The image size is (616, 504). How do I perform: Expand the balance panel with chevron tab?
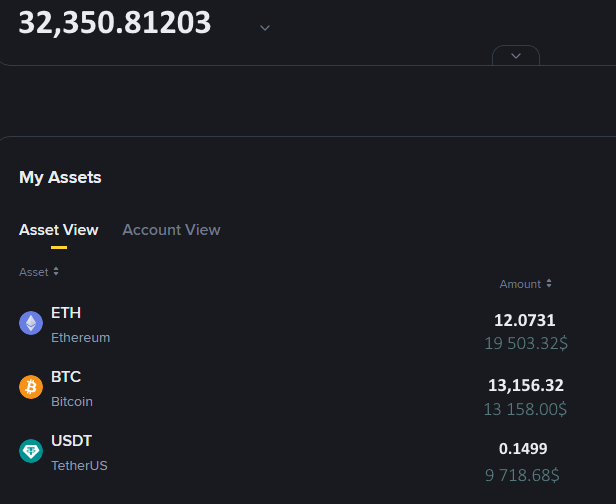tap(516, 56)
